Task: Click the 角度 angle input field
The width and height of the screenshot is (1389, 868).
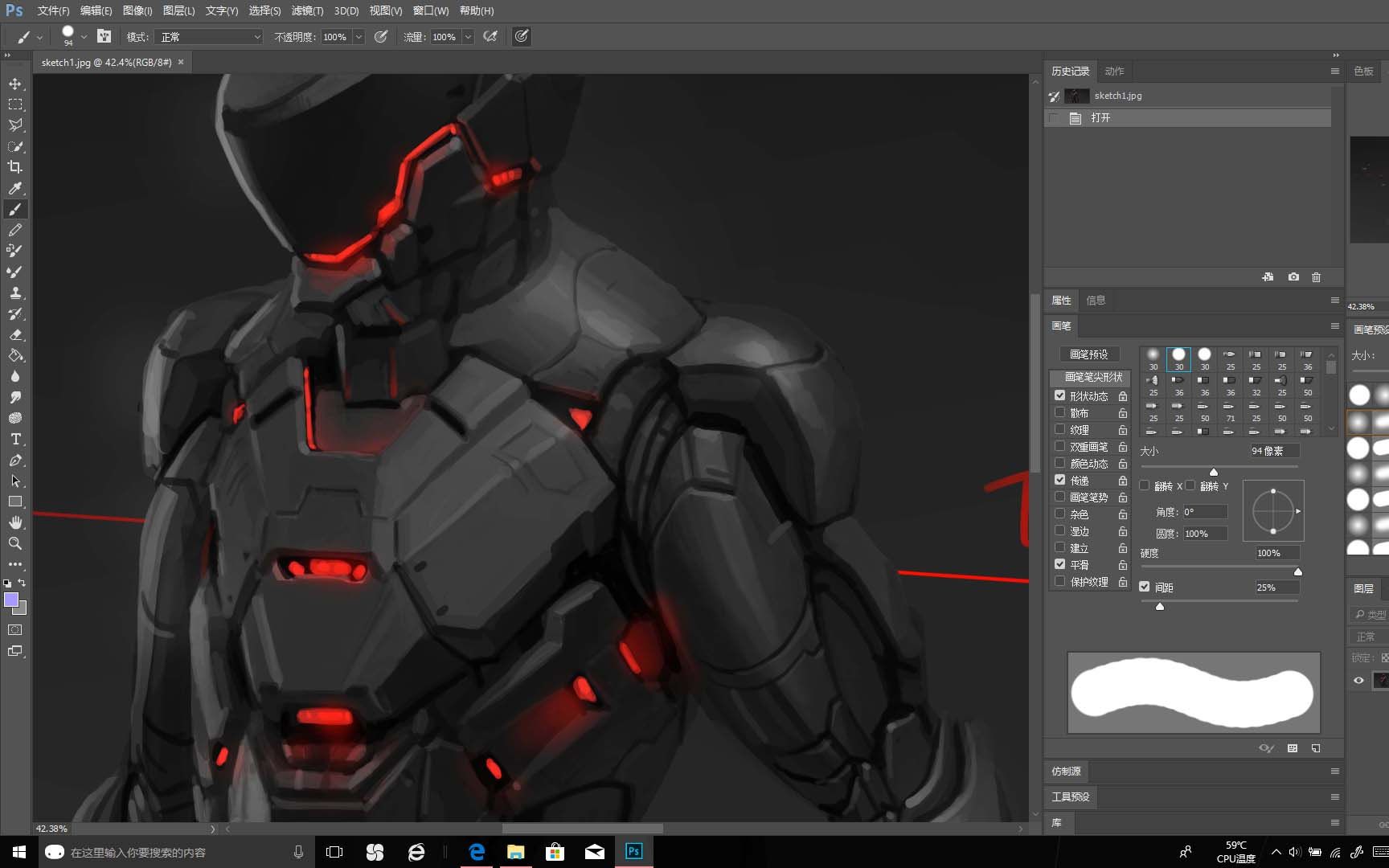Action: pyautogui.click(x=1204, y=512)
